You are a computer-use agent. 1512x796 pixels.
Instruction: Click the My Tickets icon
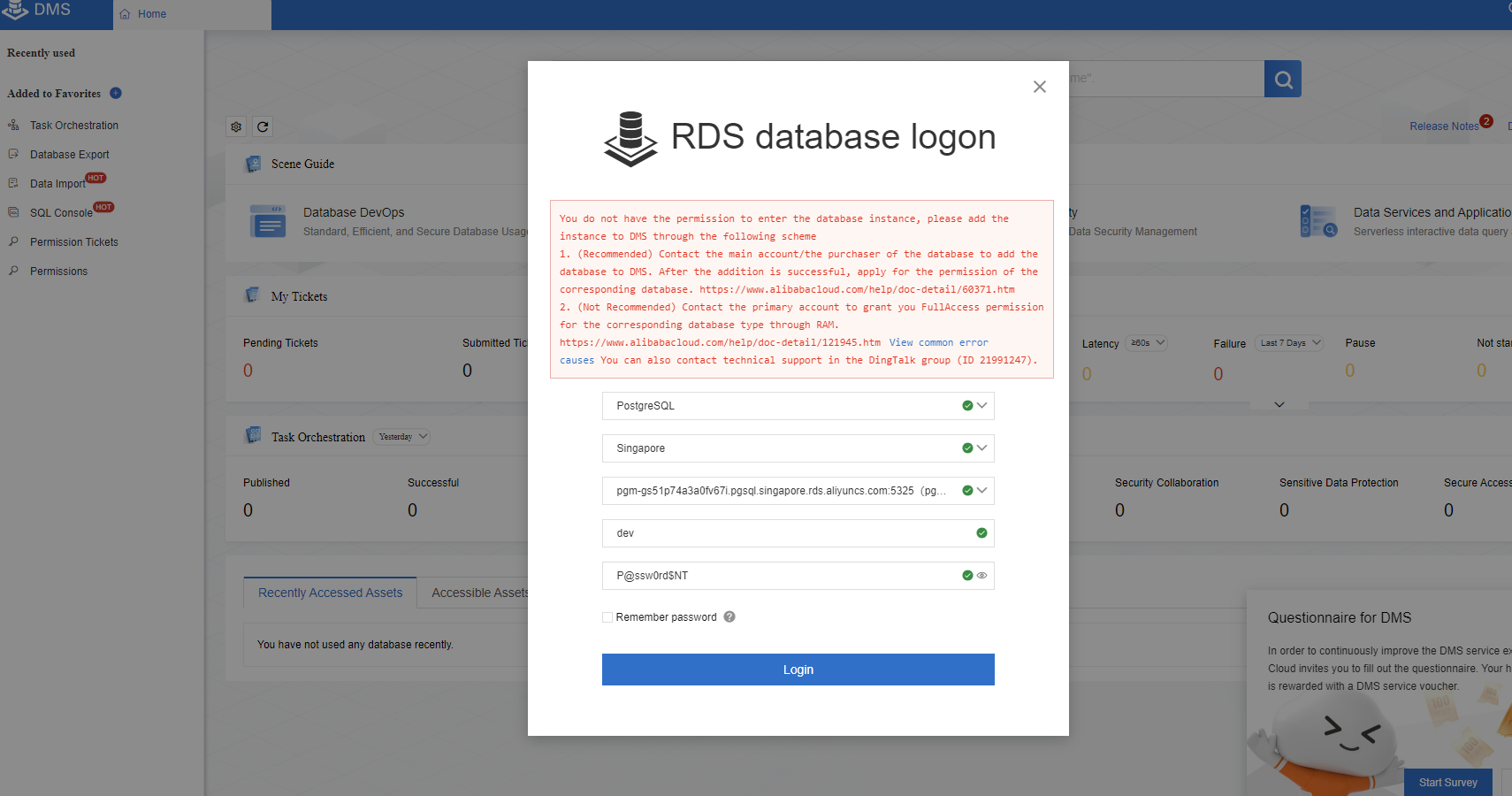(253, 295)
